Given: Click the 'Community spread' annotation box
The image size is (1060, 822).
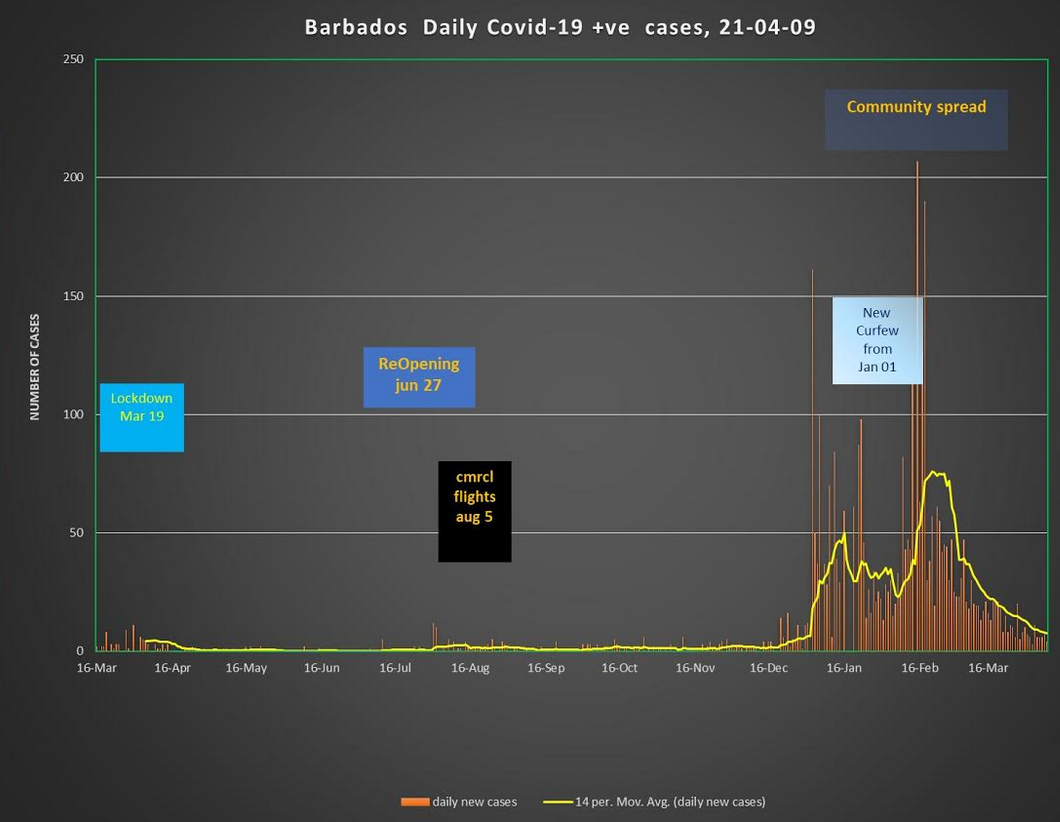Looking at the screenshot, I should click(x=915, y=117).
